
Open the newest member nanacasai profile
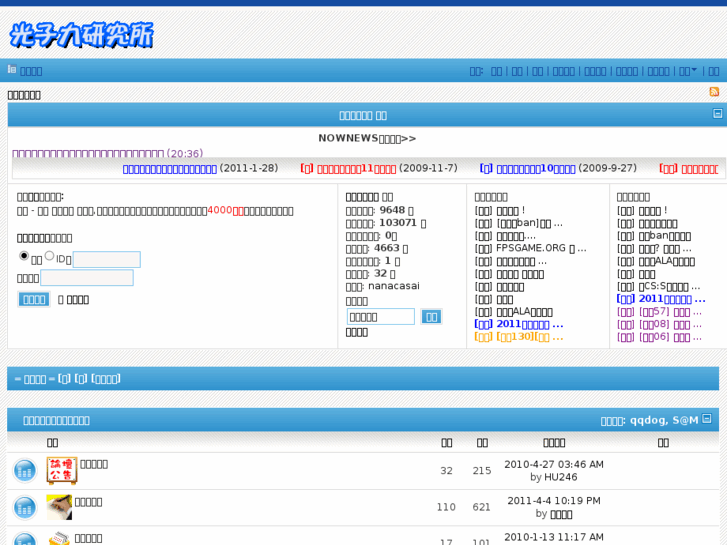click(394, 286)
